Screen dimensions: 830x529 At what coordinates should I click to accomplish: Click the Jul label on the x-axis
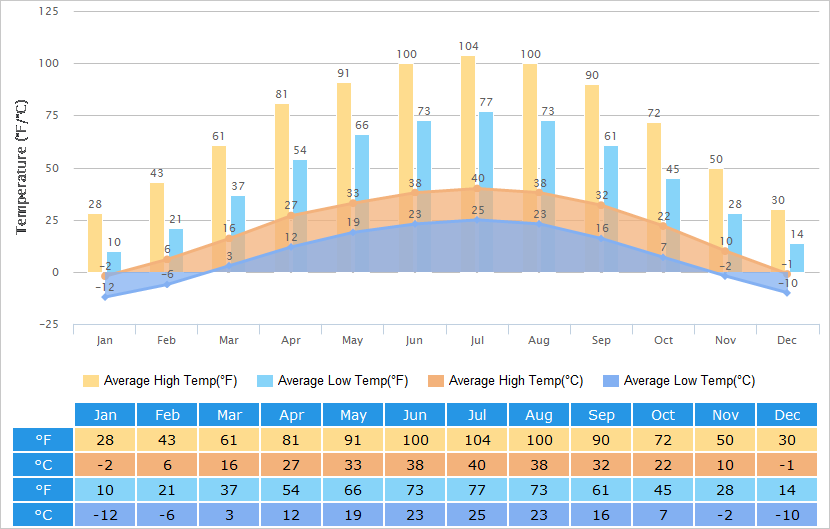477,340
